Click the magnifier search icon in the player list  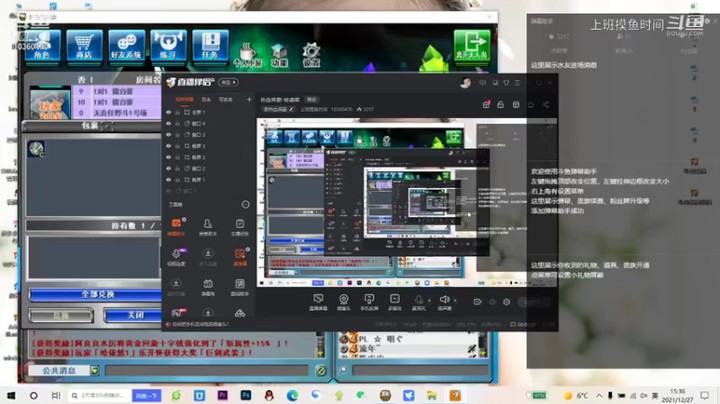point(343,370)
